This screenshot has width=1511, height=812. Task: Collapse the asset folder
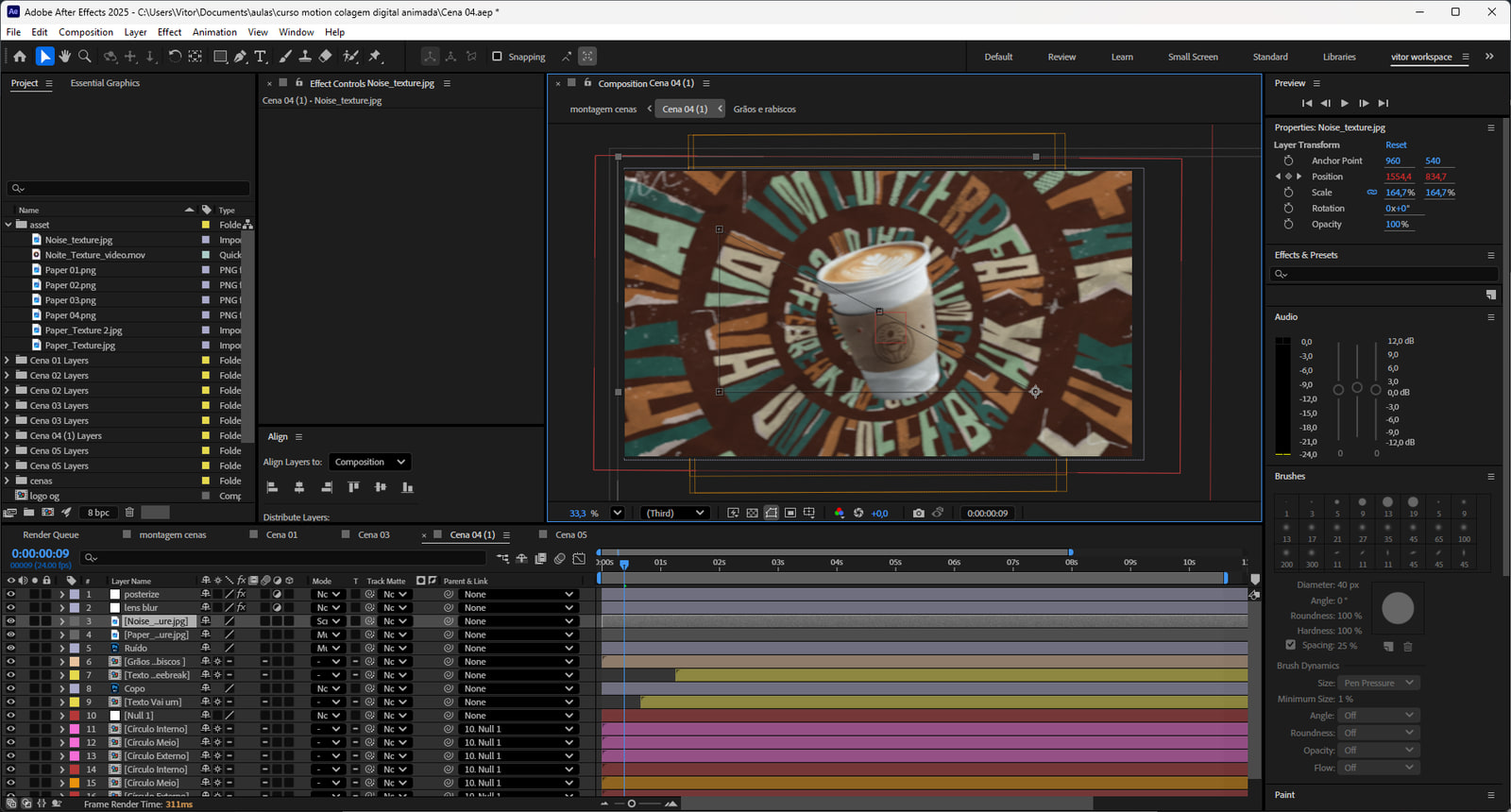click(8, 225)
